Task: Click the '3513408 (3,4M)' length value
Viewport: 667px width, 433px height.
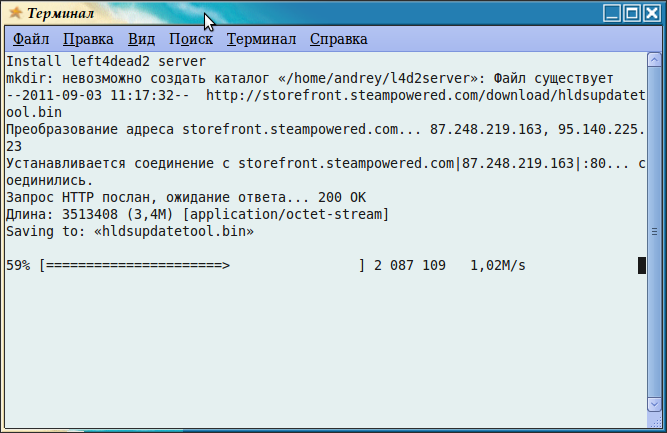Action: [117, 214]
